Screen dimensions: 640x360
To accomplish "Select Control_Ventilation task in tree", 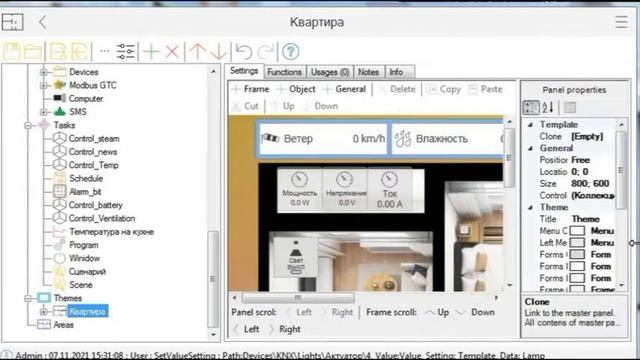I will click(x=102, y=219).
